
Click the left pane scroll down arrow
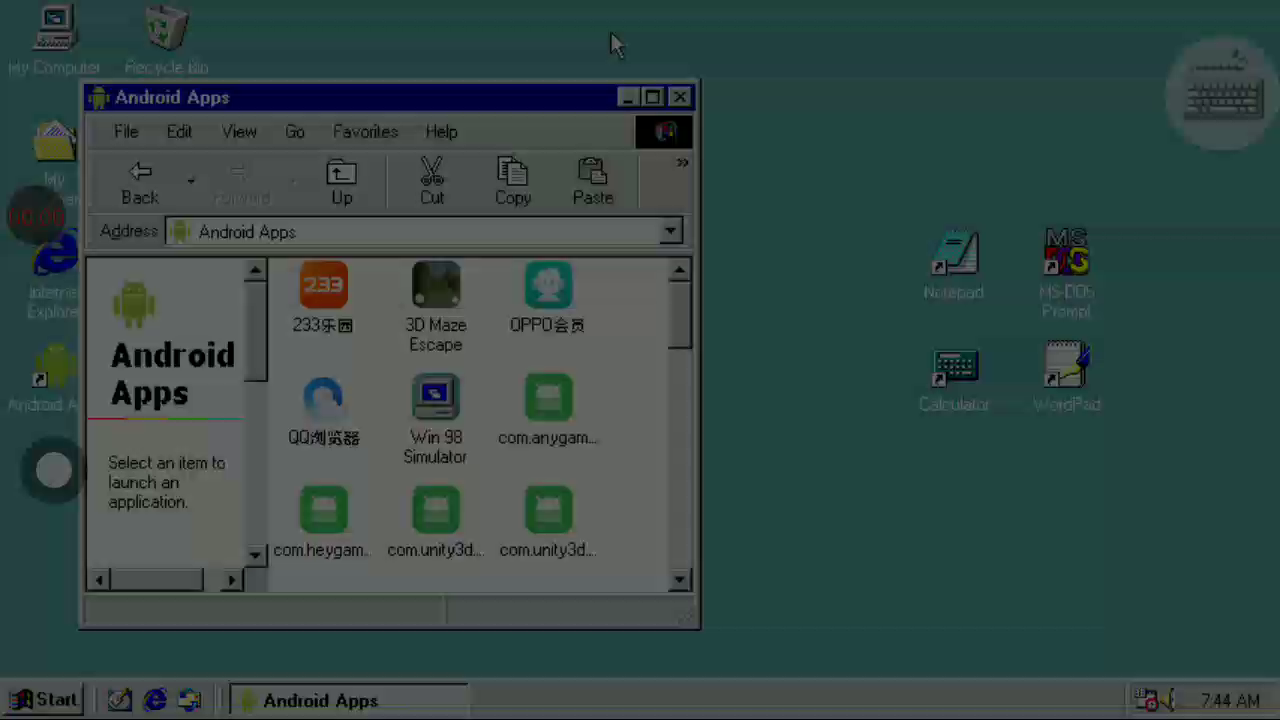tap(255, 554)
